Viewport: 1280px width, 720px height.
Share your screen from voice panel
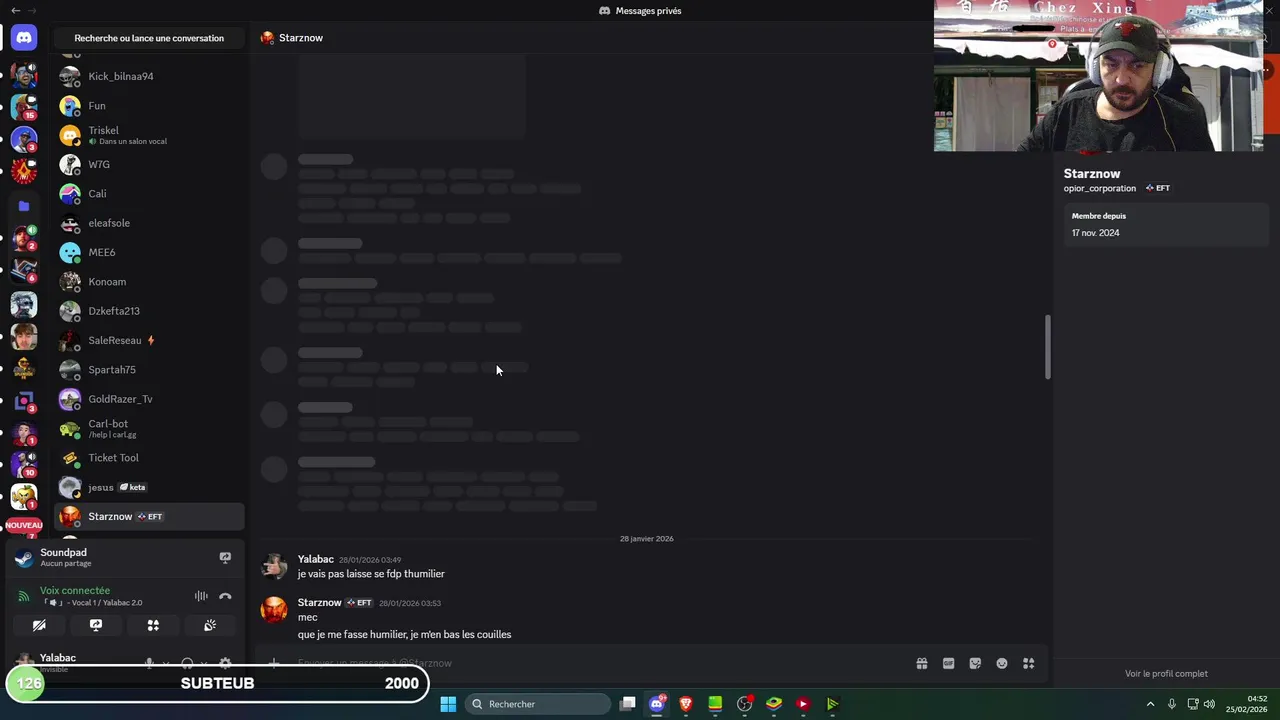(x=96, y=625)
